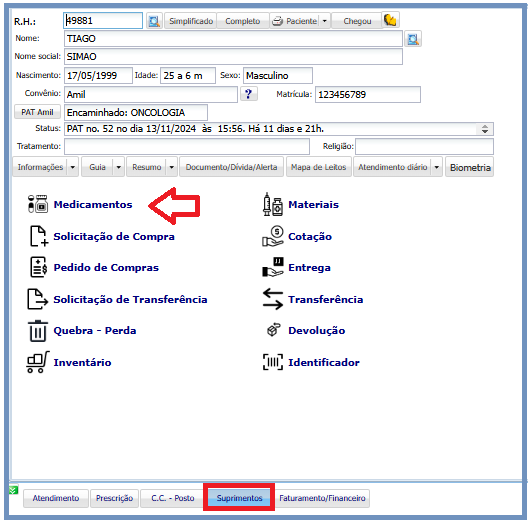The height and width of the screenshot is (525, 530).
Task: Open the Transferência arrows icon
Action: (273, 300)
